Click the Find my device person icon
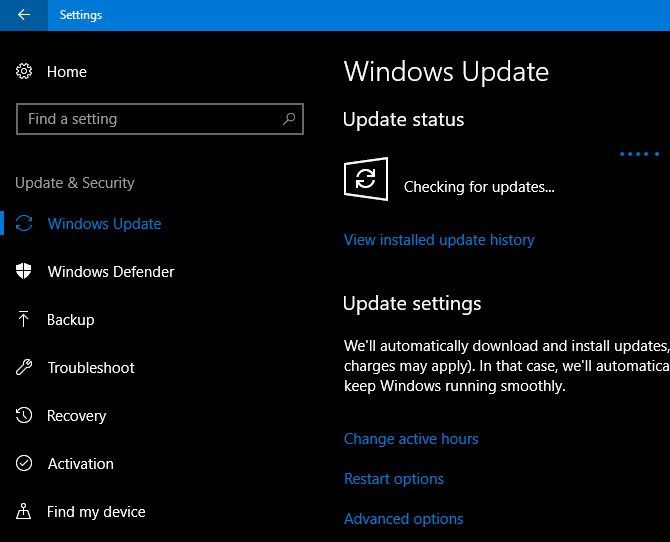Screen dimensions: 670x542 24,511
